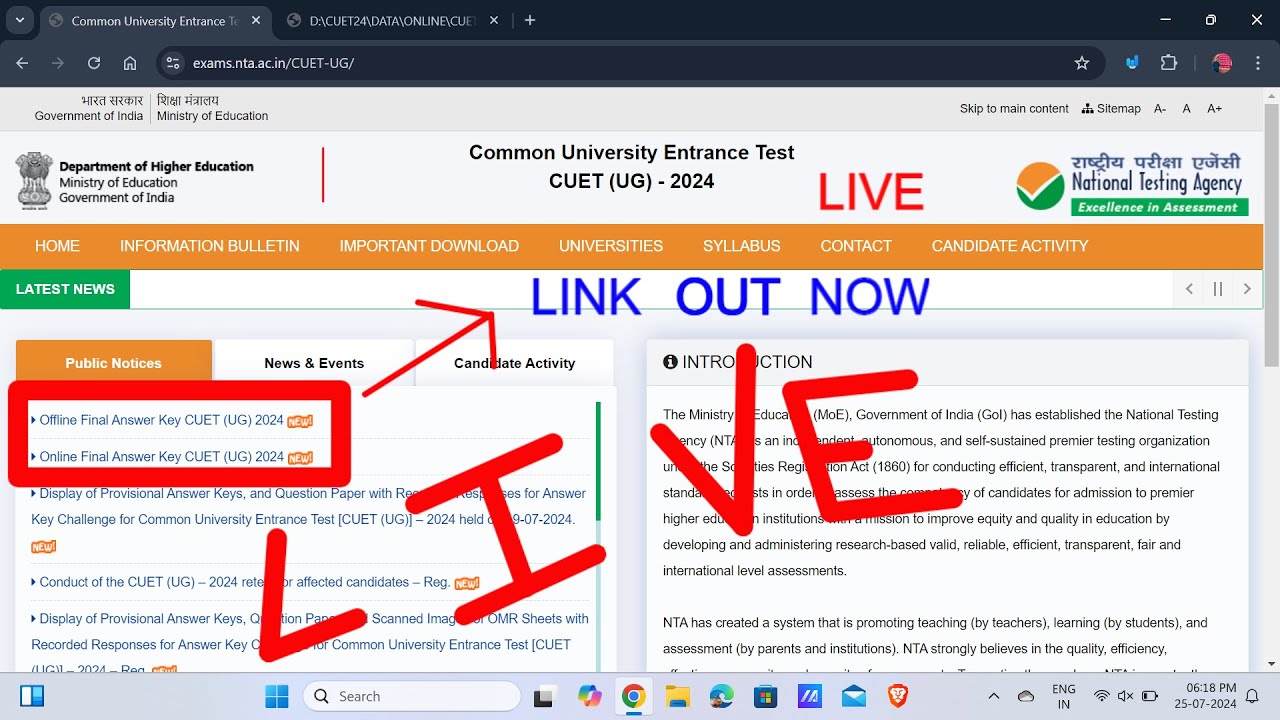Click the Government of India emblem

point(34,180)
